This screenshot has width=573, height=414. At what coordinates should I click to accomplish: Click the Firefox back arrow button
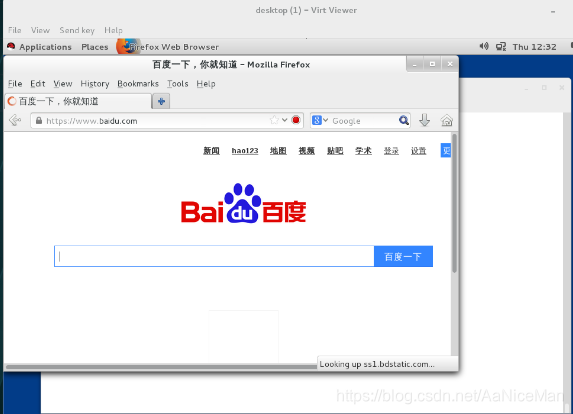click(x=15, y=120)
